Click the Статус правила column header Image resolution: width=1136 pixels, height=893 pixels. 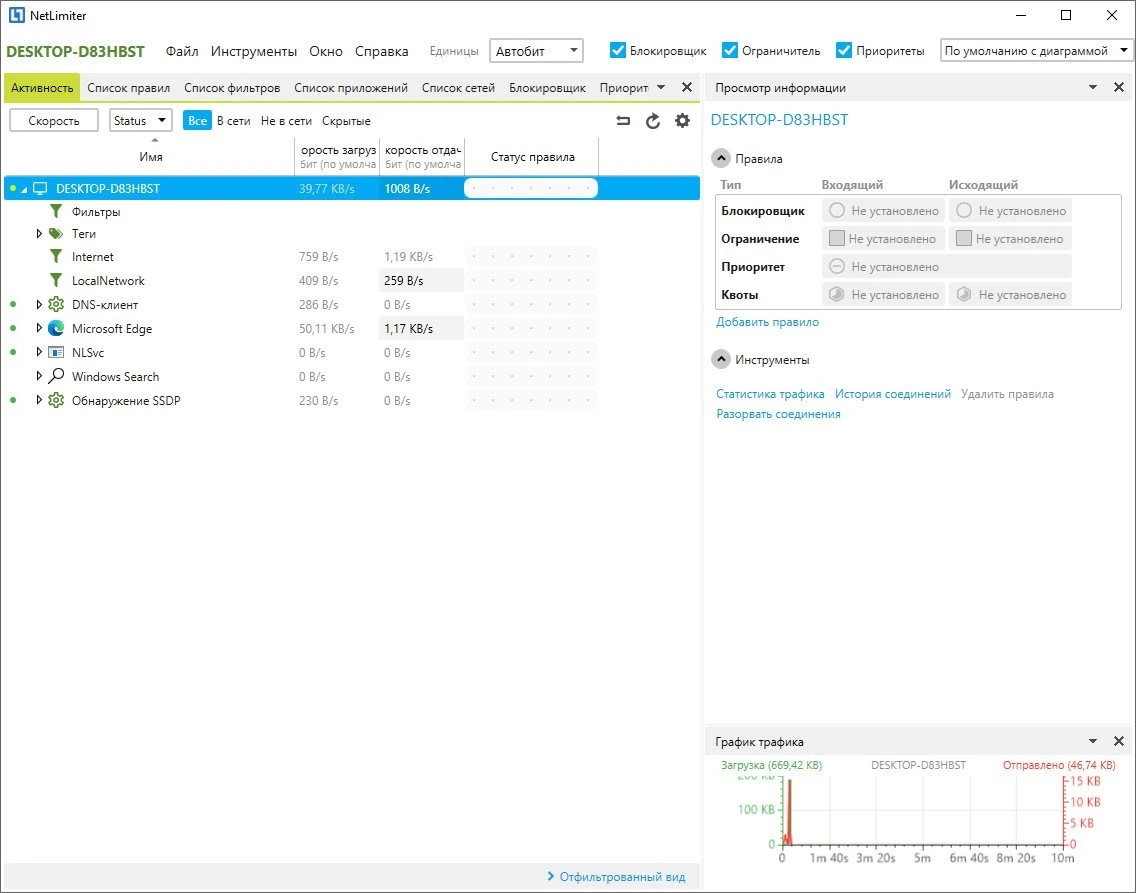pyautogui.click(x=532, y=156)
